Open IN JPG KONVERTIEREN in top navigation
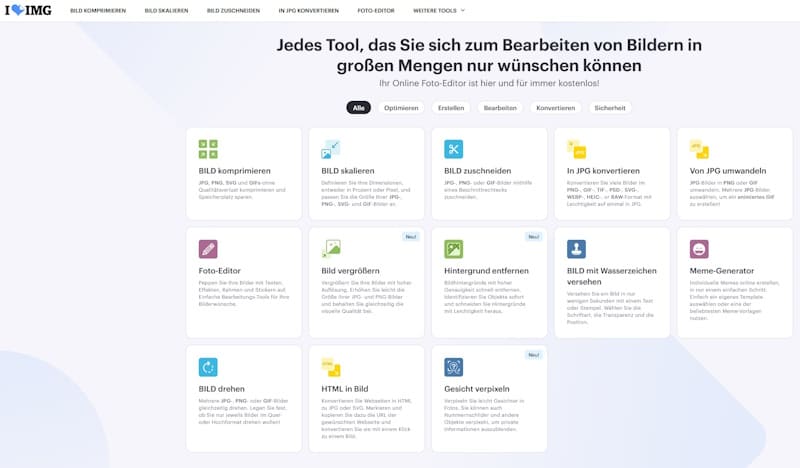 (x=309, y=10)
